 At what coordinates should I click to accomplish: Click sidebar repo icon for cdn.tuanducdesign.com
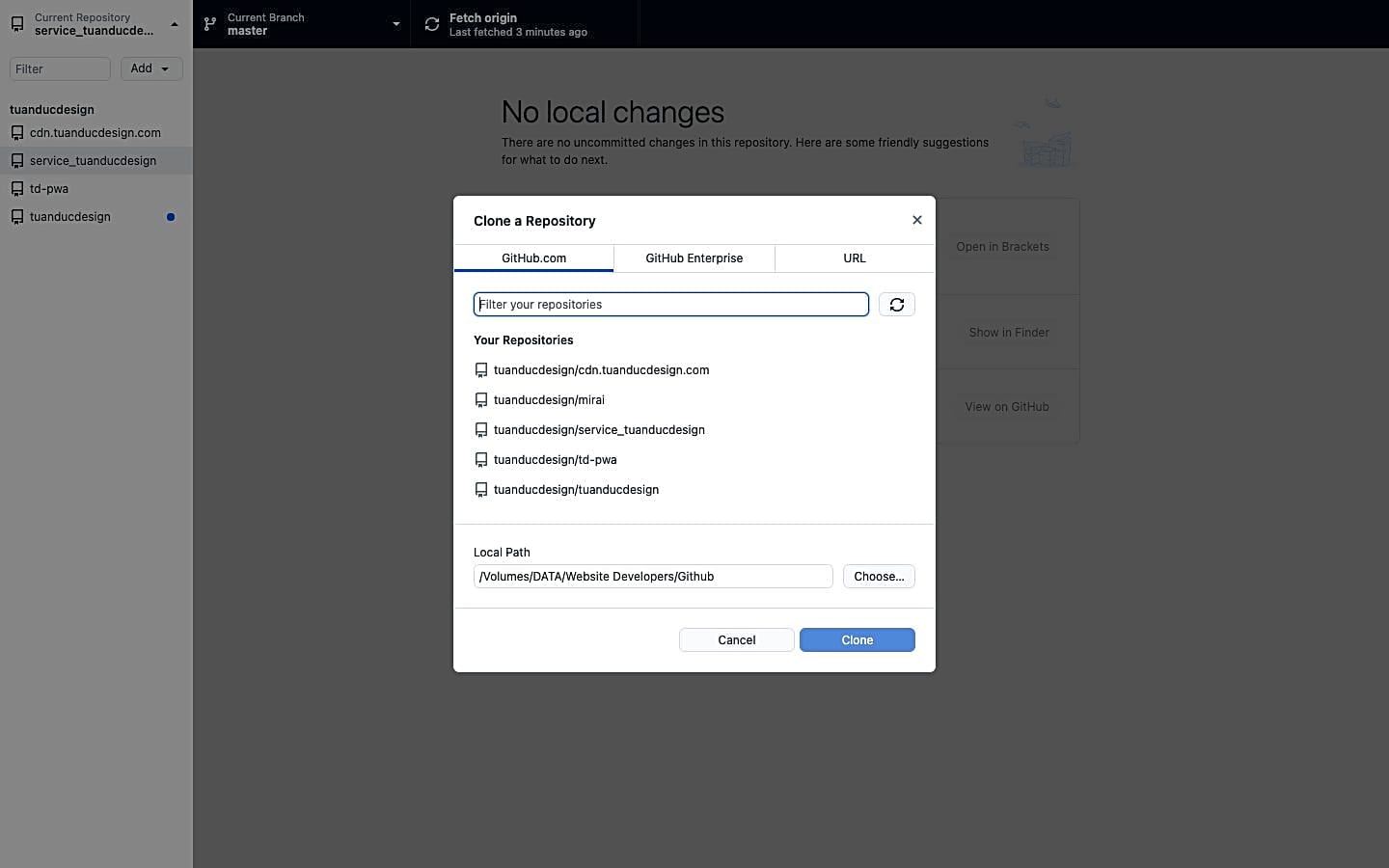[17, 133]
